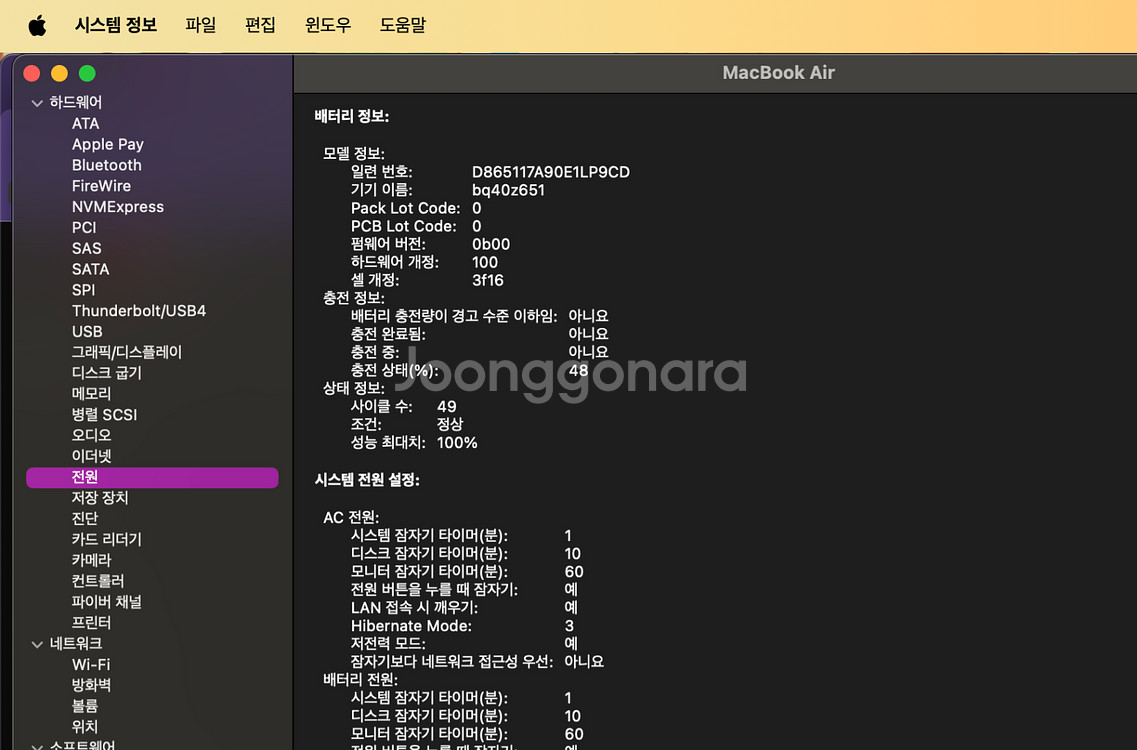Open the 시스템 정보 app menu
Screen dimensions: 1137x750
pyautogui.click(x=116, y=25)
